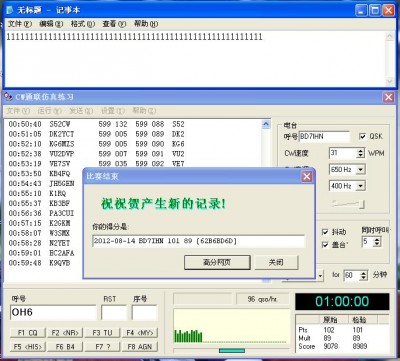Click the 呼号 input field containing OH6

pyautogui.click(x=53, y=313)
